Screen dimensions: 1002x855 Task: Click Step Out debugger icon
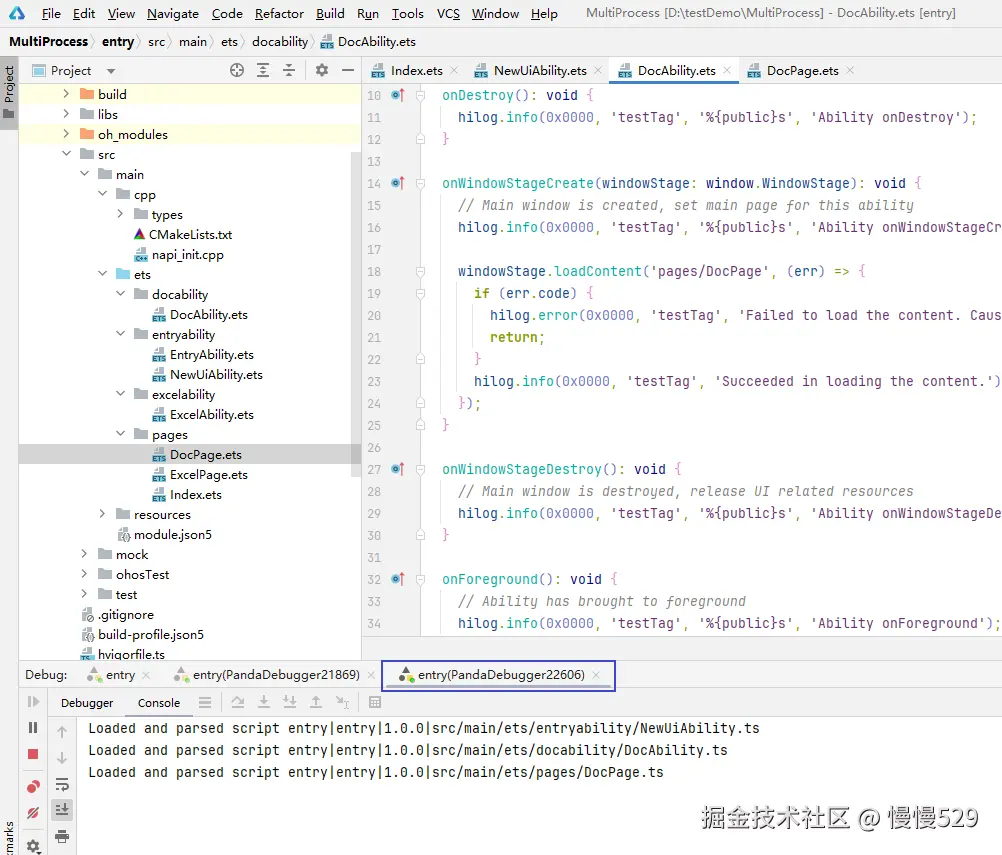click(316, 702)
